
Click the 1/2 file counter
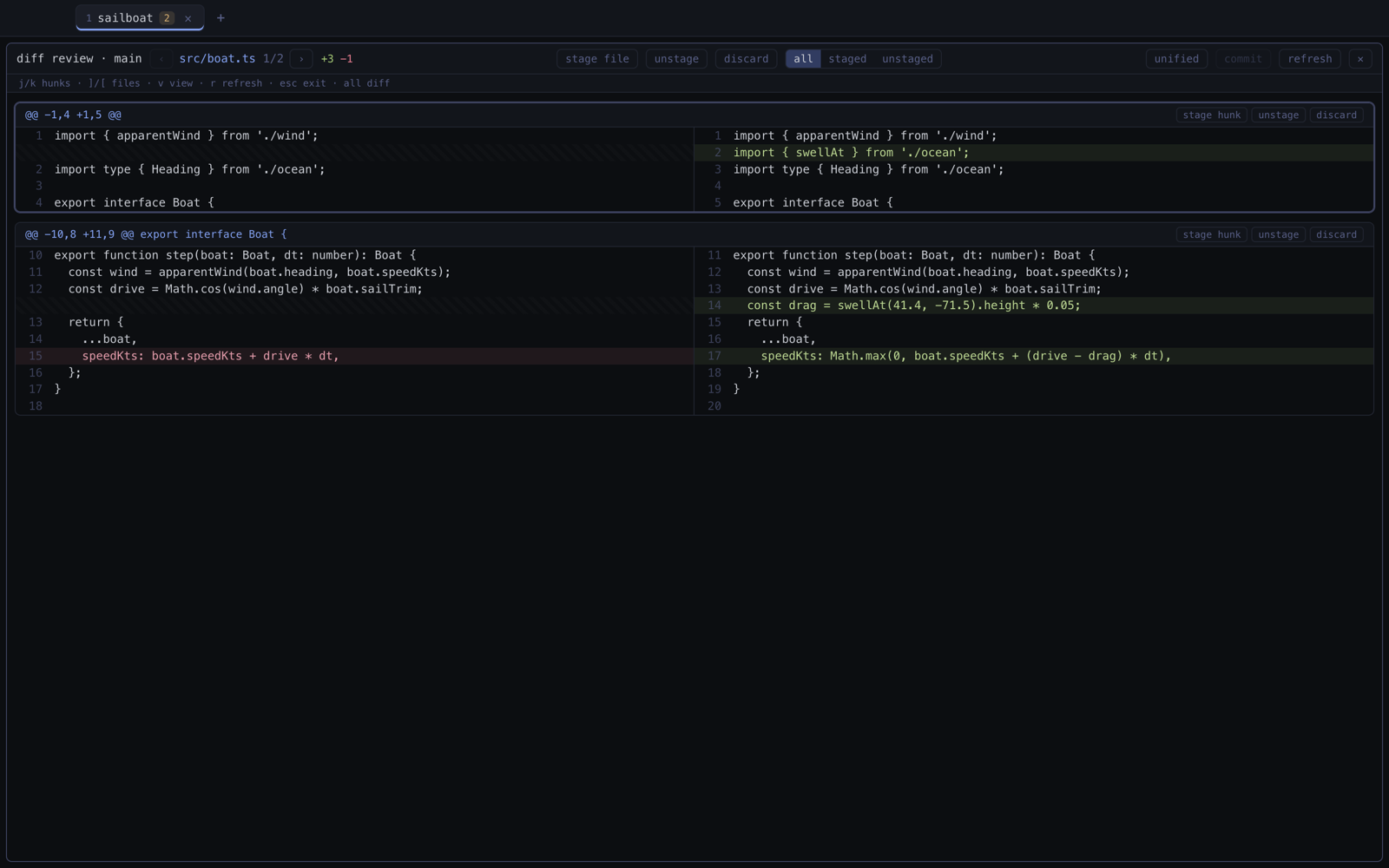pos(273,59)
